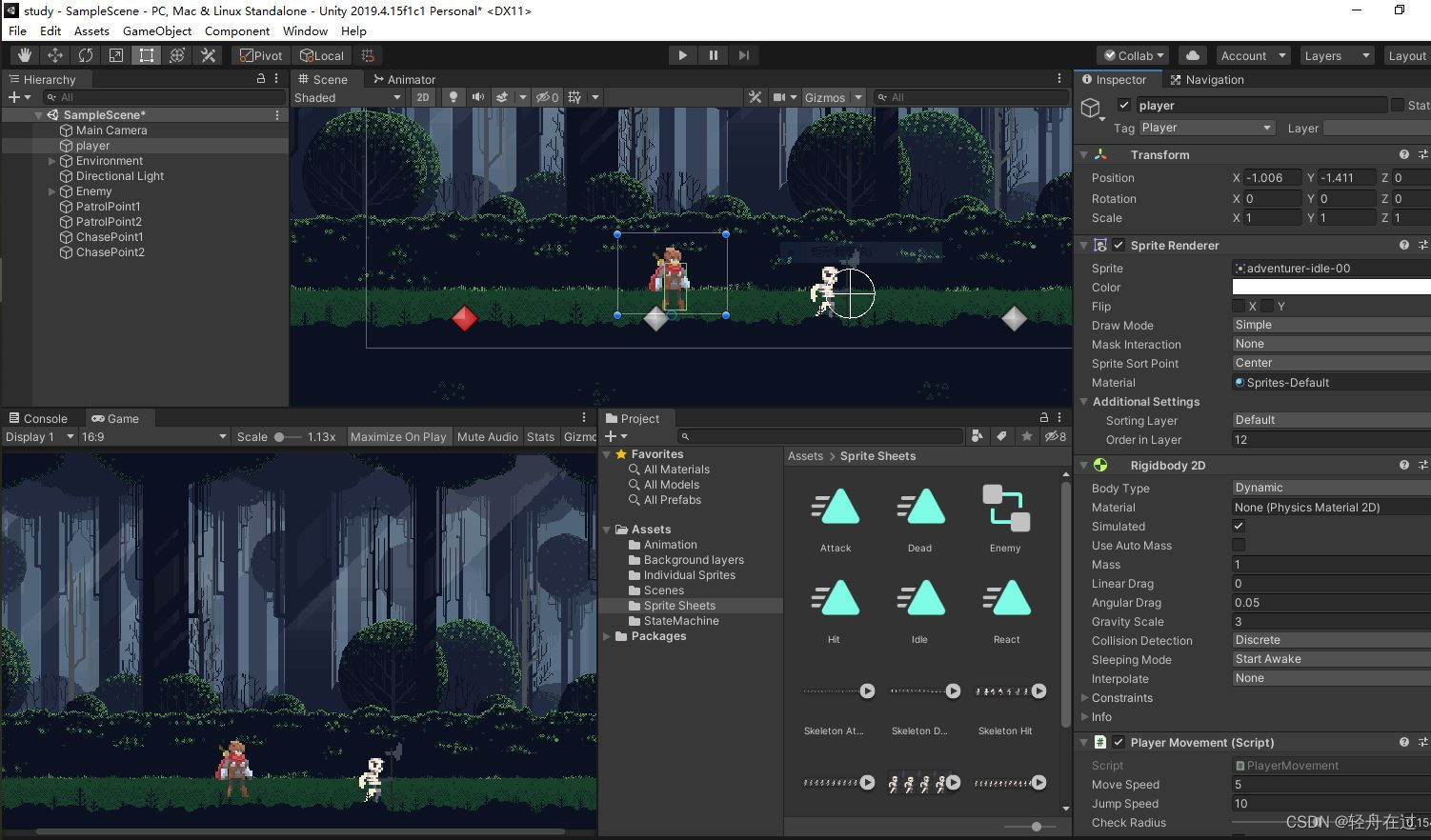Screen dimensions: 1431x840
Task: Uncheck the Simulated checkbox
Action: click(x=1239, y=526)
